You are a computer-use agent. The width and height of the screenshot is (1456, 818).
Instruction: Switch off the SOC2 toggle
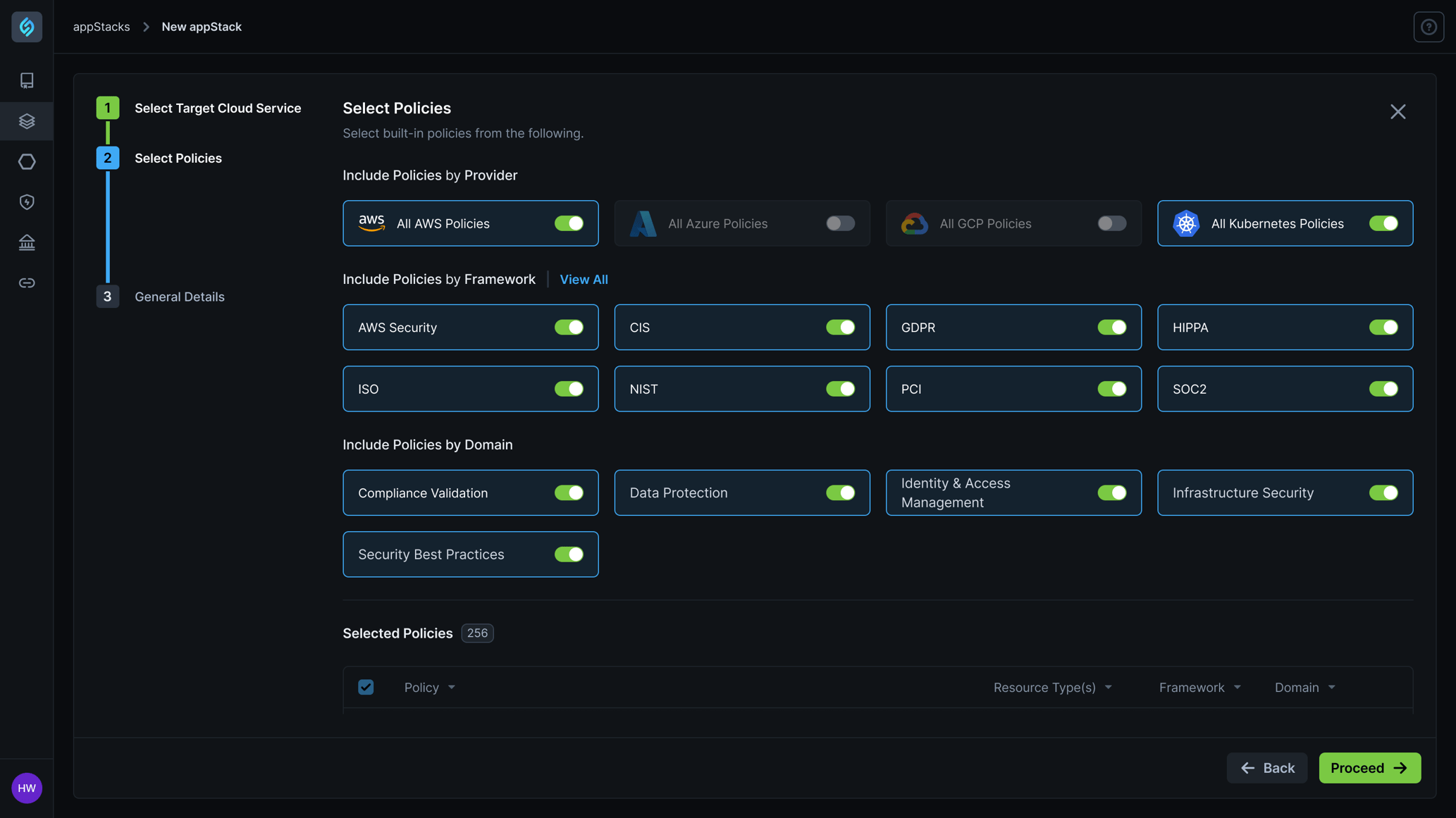pos(1383,389)
